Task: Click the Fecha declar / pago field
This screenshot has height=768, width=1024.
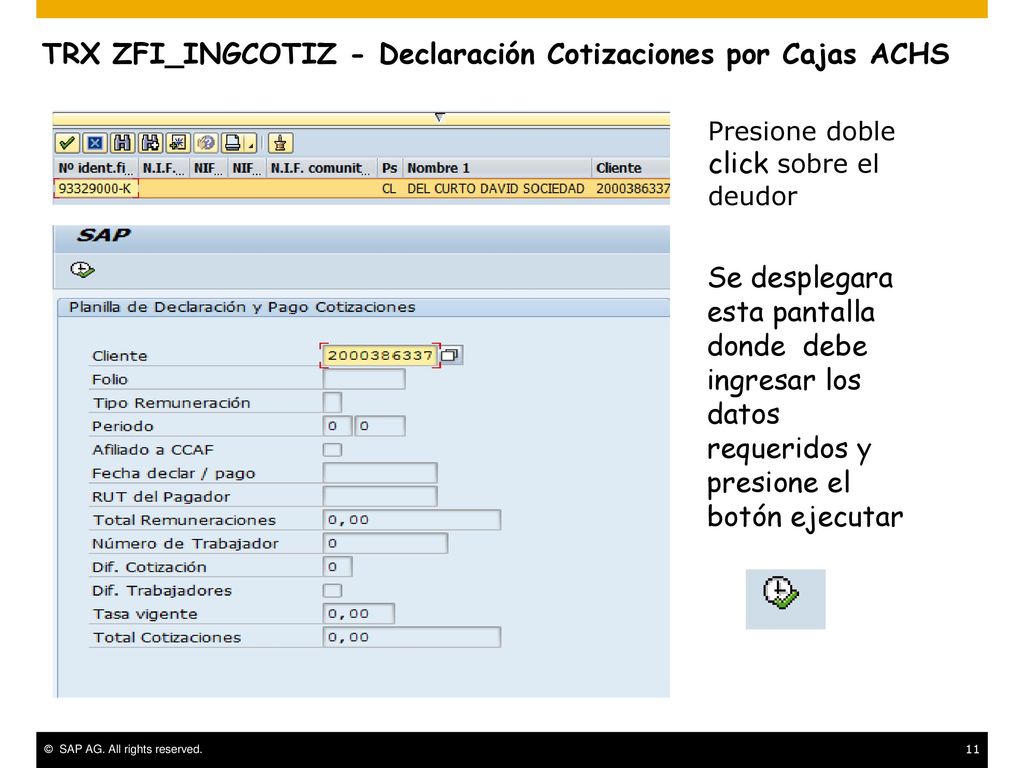Action: [x=380, y=473]
